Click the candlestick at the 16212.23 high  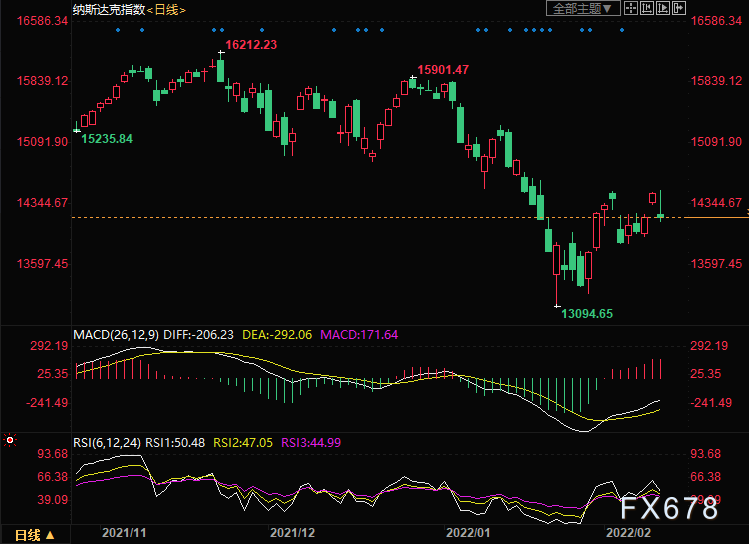point(220,71)
